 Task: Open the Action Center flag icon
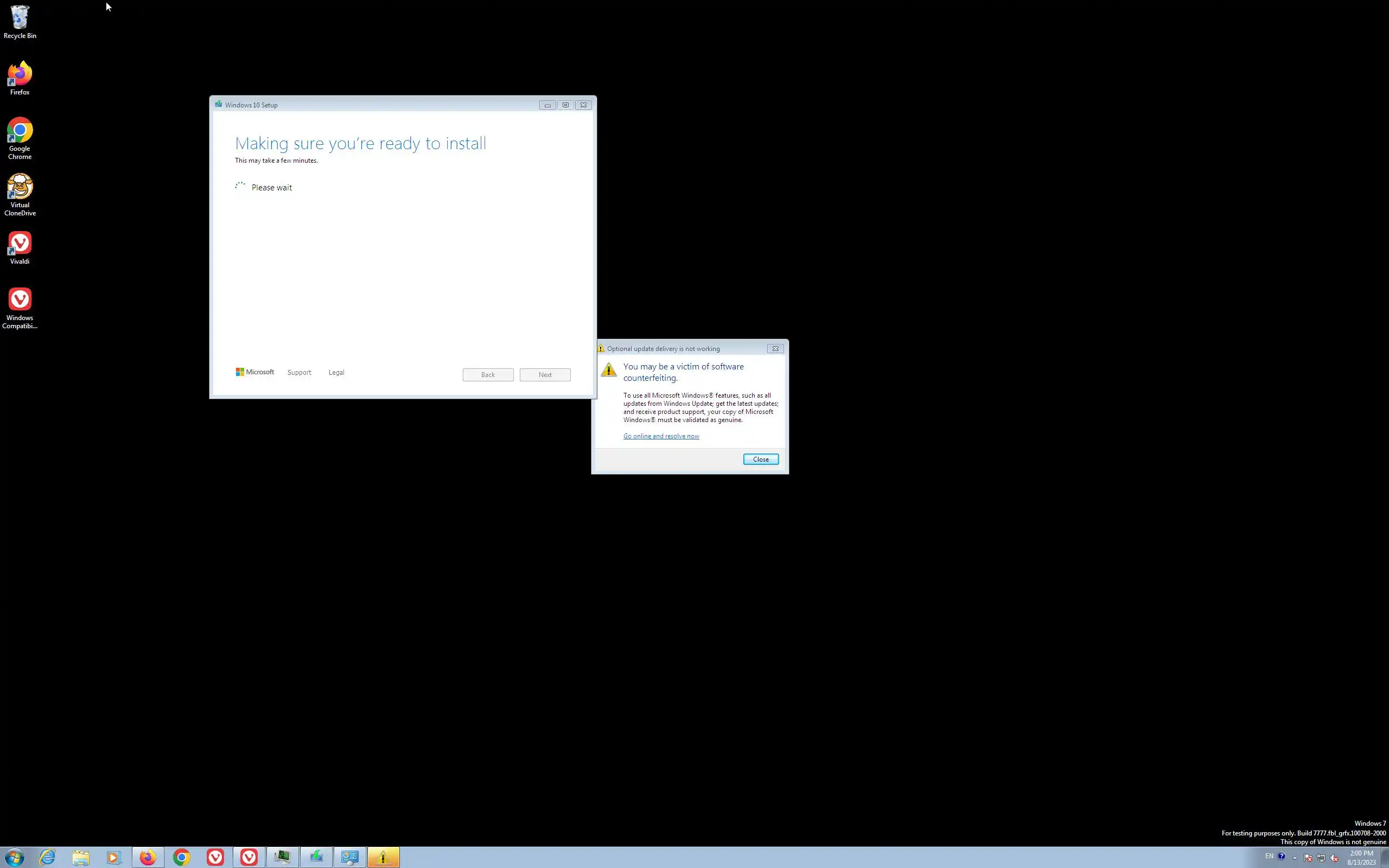1308,858
